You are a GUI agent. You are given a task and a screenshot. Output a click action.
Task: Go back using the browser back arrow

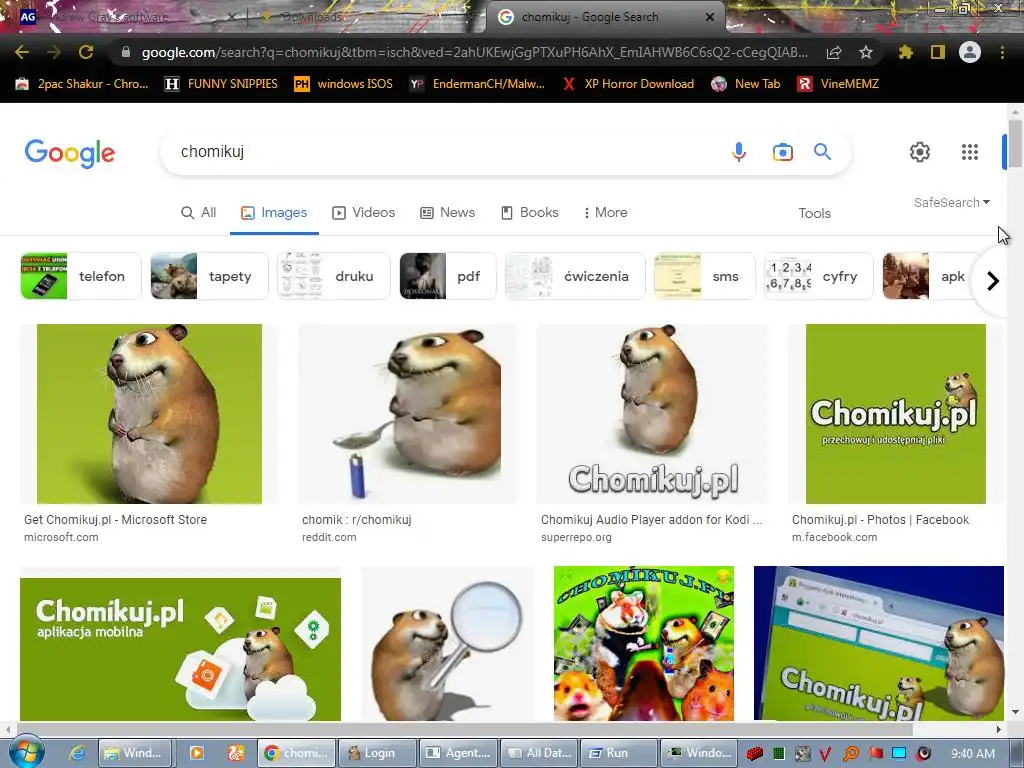pos(22,52)
